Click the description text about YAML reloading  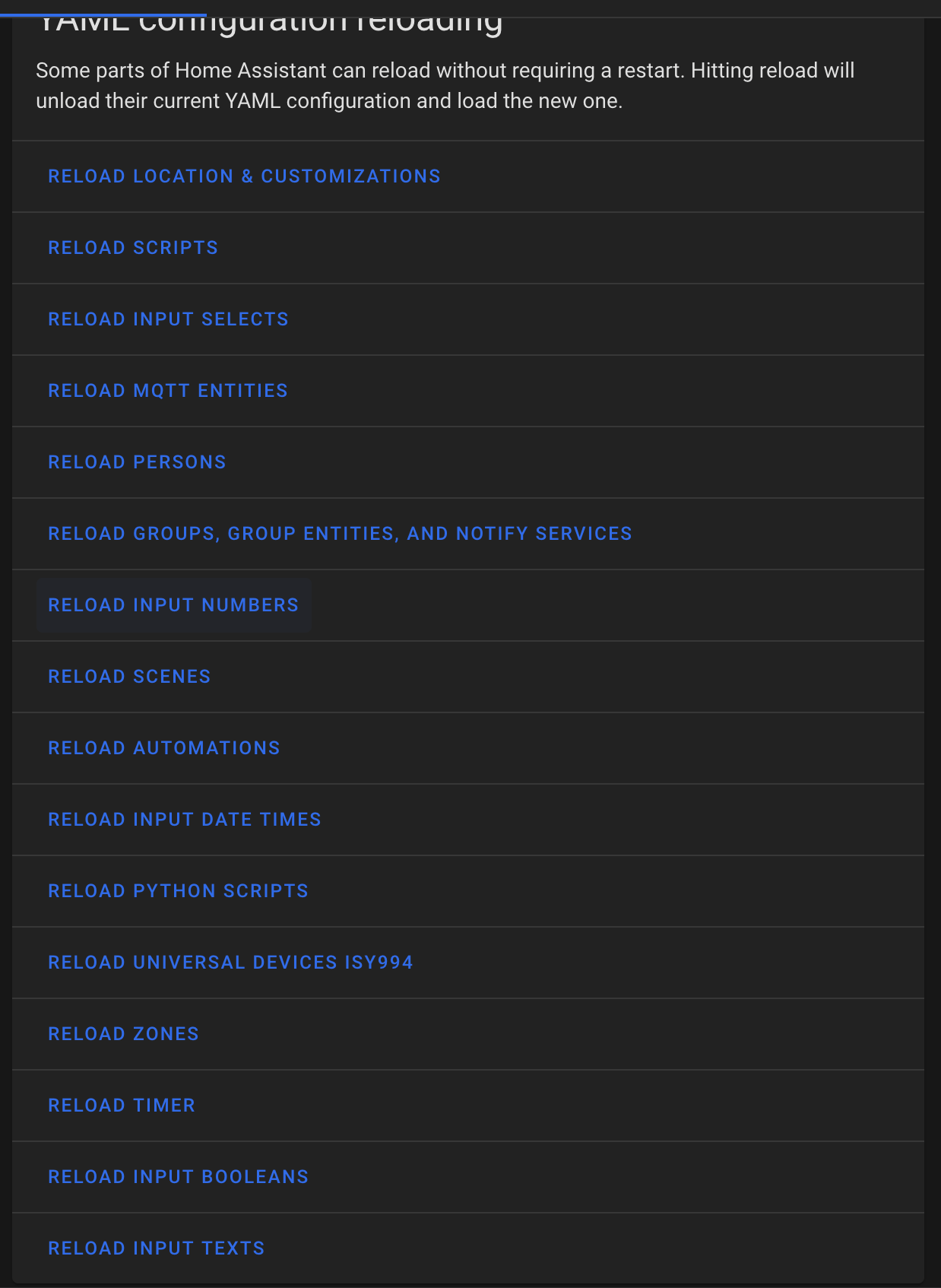point(446,85)
